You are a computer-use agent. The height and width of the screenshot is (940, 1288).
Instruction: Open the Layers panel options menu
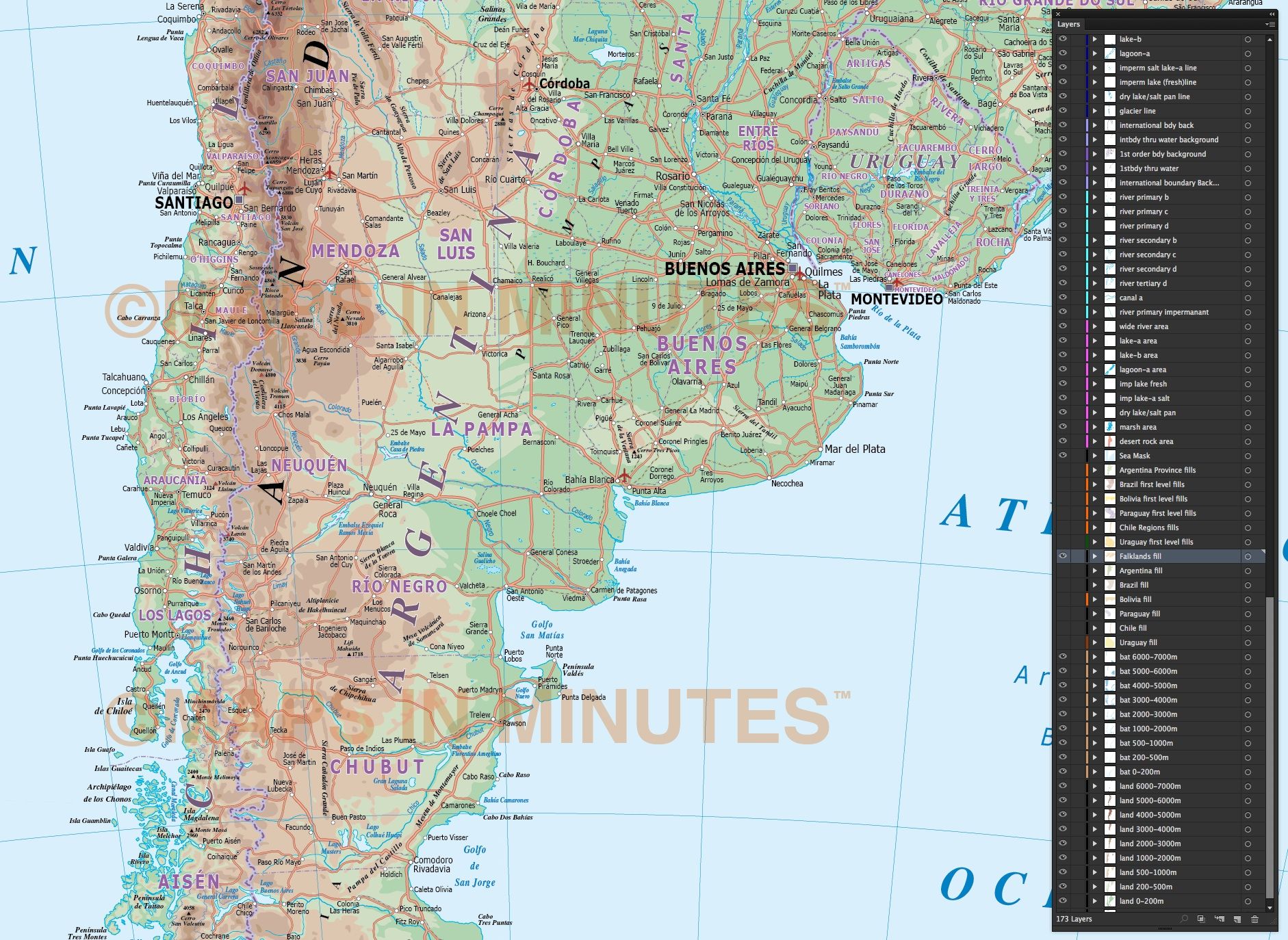tap(1270, 24)
